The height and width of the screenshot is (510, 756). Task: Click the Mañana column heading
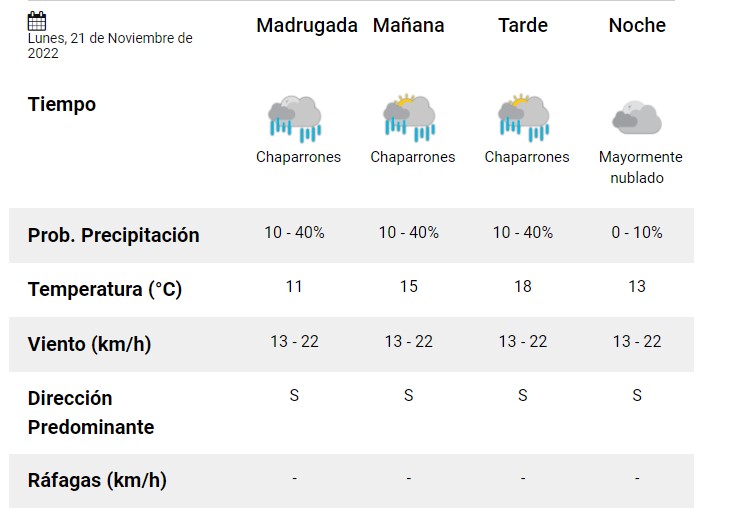coord(408,25)
